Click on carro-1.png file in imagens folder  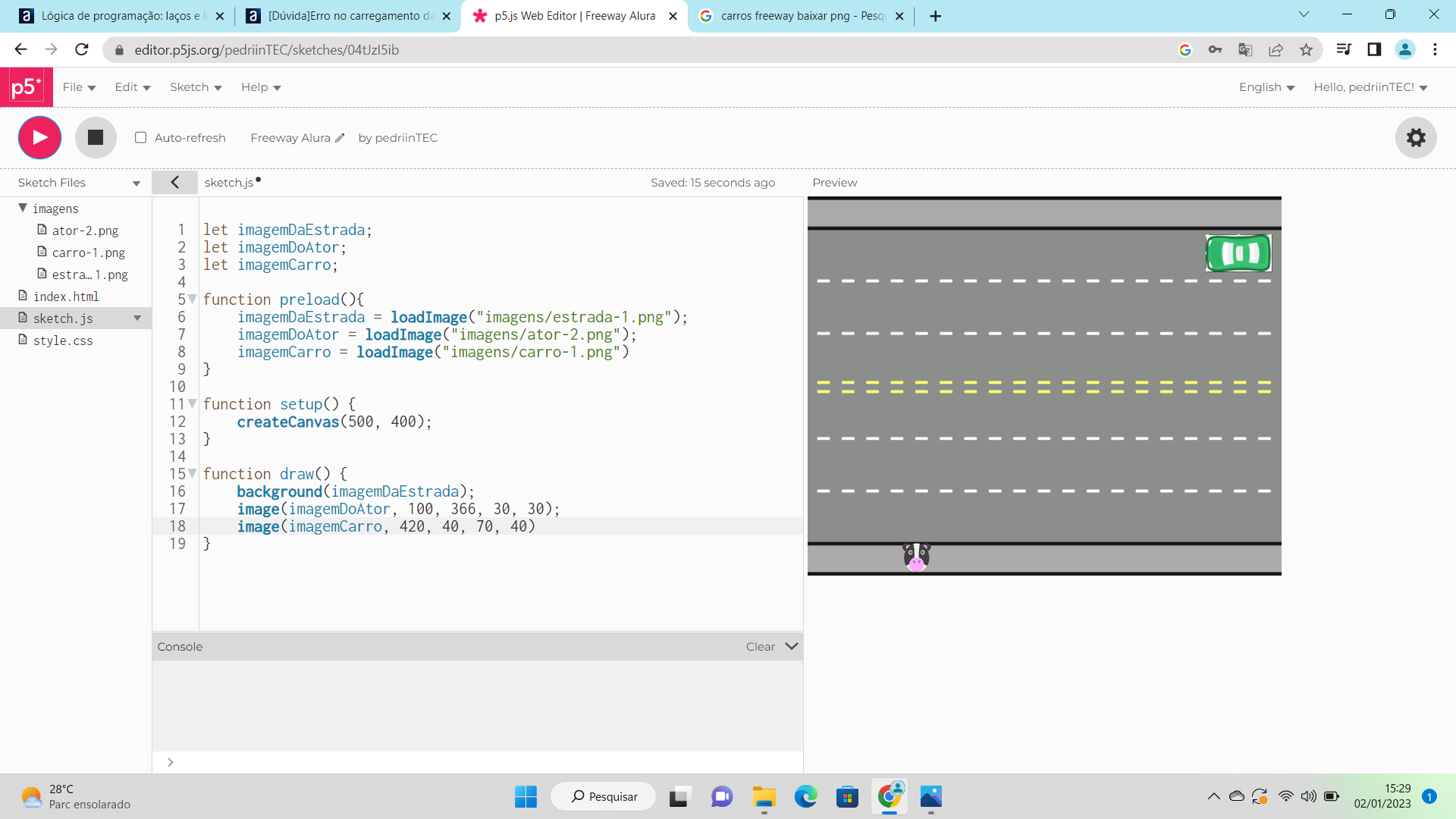coord(88,252)
